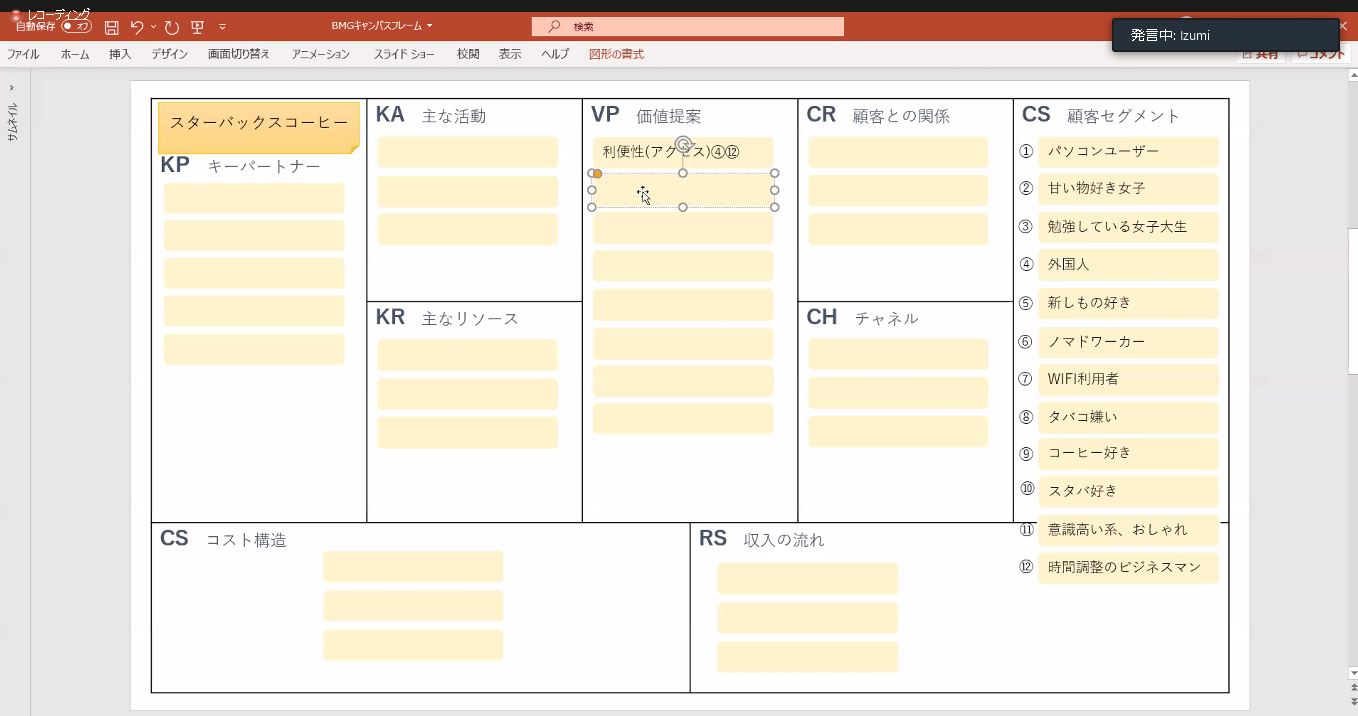The height and width of the screenshot is (716, 1358).
Task: Select the 時間調整のビジネスマン sticky note
Action: [1128, 568]
